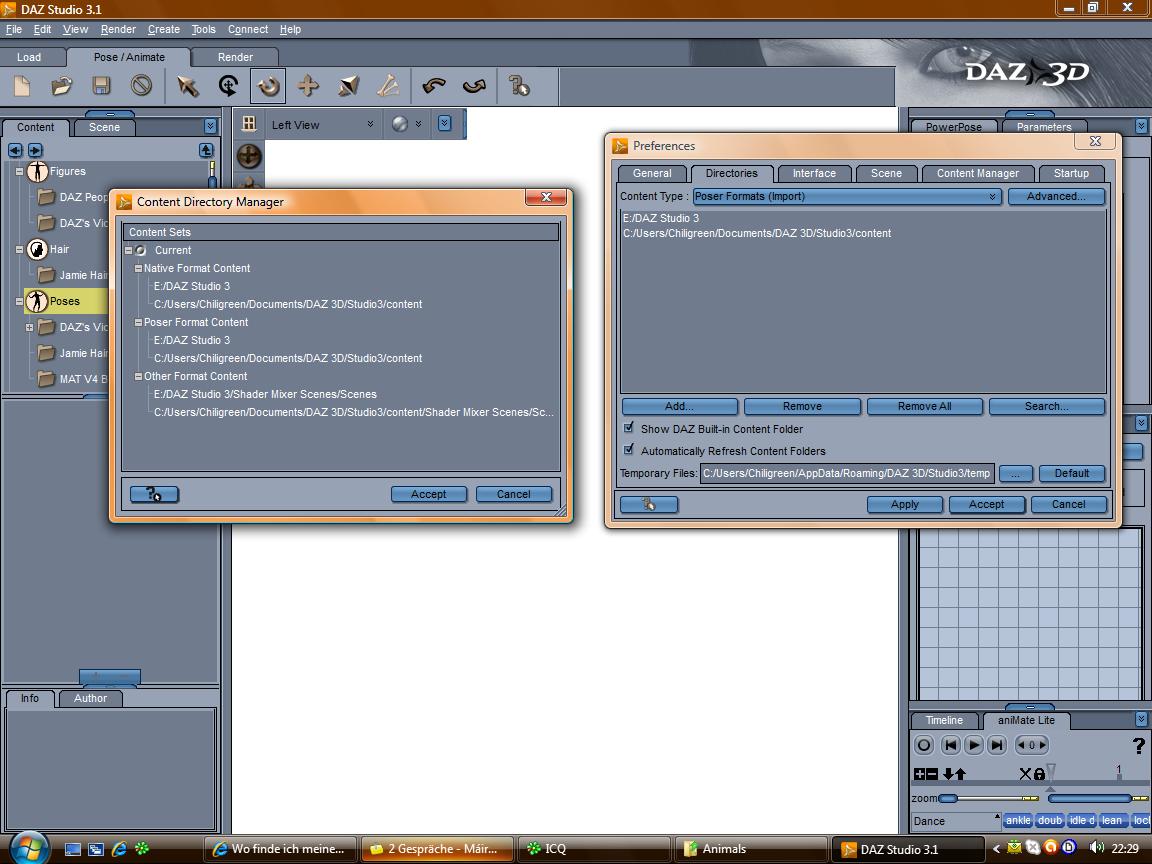
Task: Open a file with the folder toolbar icon
Action: tap(62, 86)
